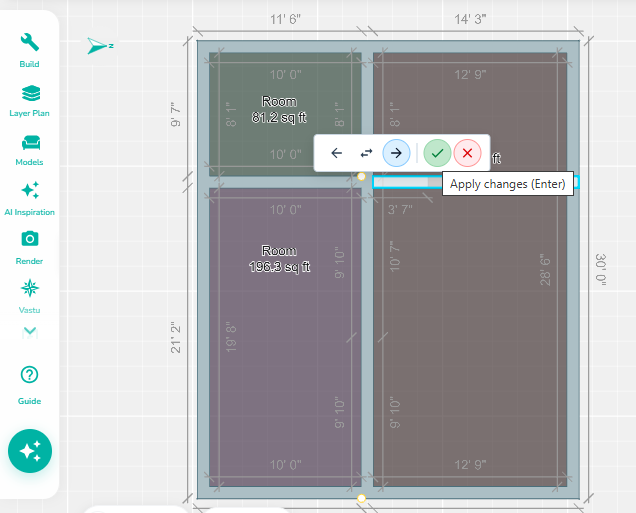Open the Layer Plan panel

tap(29, 101)
